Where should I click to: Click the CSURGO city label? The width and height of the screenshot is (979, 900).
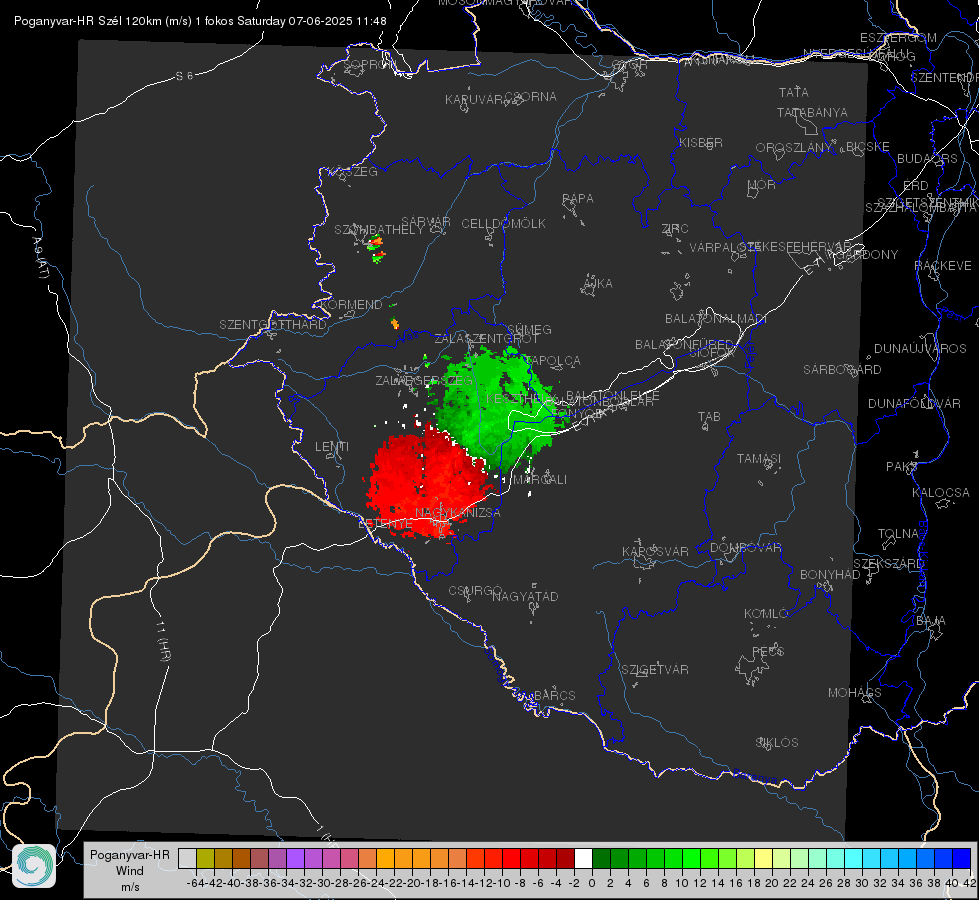tap(475, 591)
